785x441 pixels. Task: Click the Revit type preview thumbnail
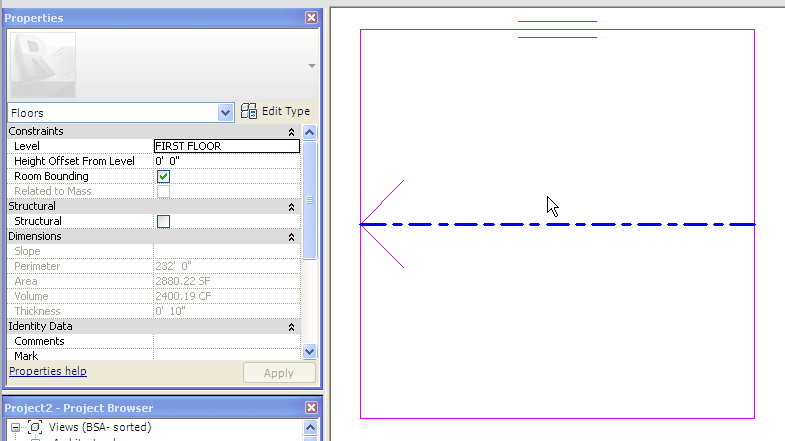43,65
